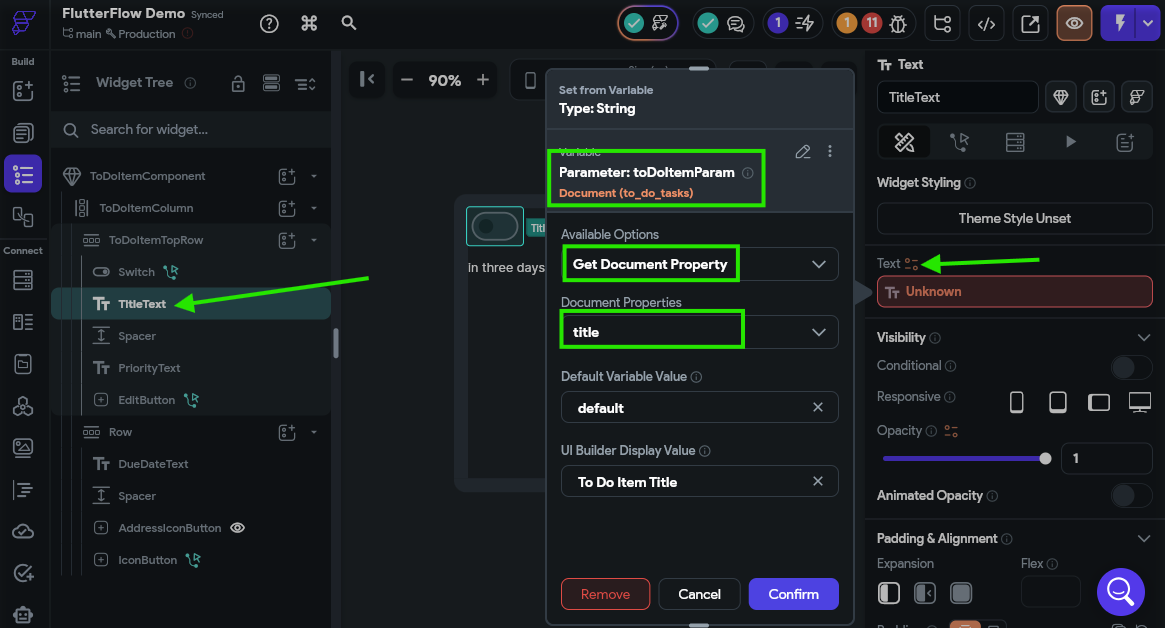Screen dimensions: 1165x628
Task: Open the branching icon in top bar
Action: click(x=942, y=24)
